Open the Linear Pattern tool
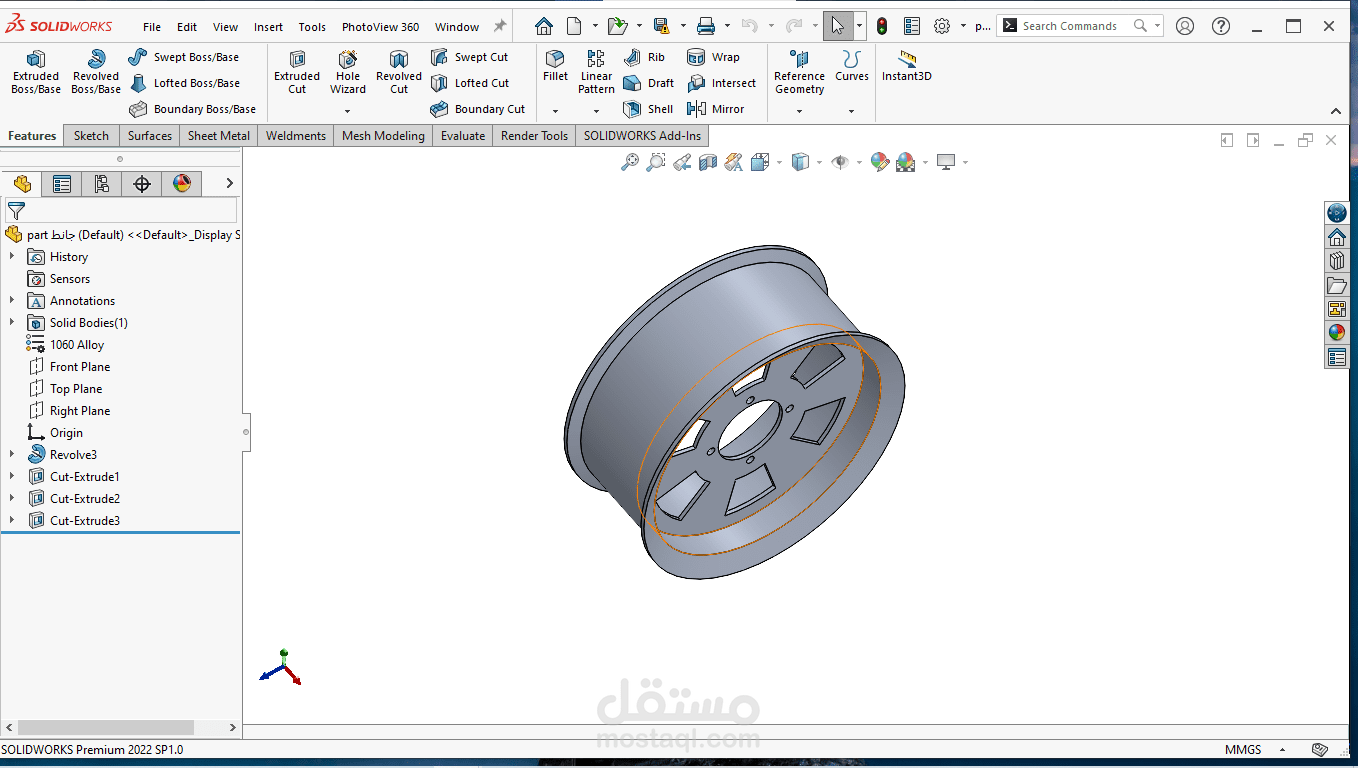The height and width of the screenshot is (768, 1358). 596,73
